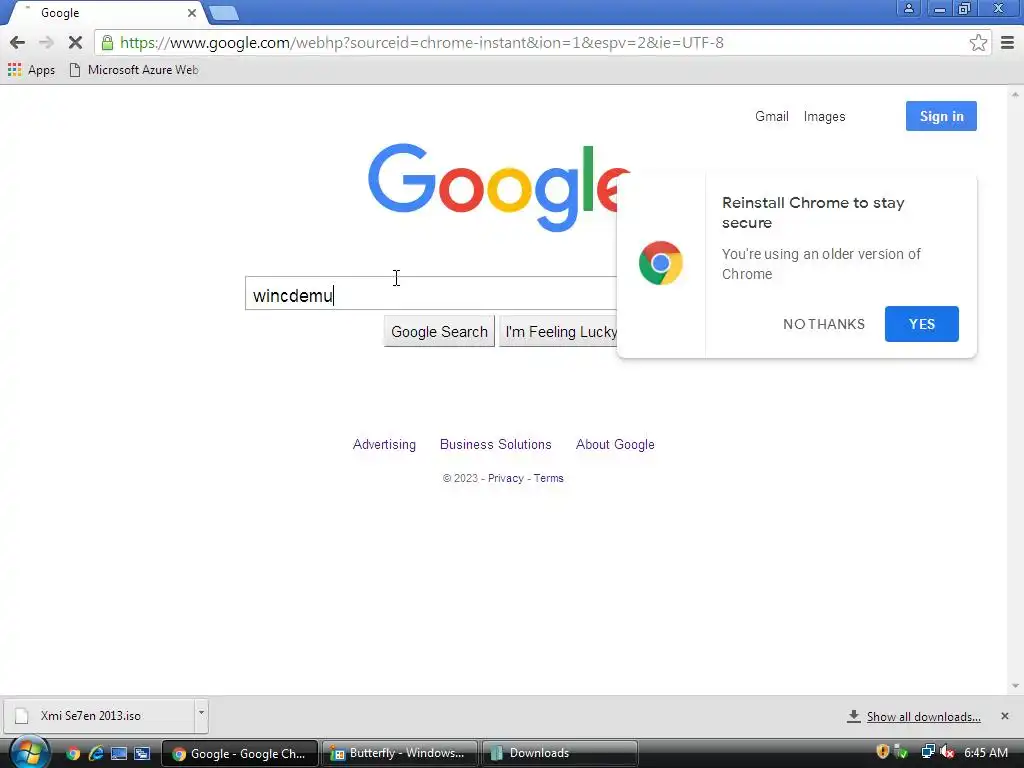Open Gmail link
The height and width of the screenshot is (768, 1024).
coord(771,116)
